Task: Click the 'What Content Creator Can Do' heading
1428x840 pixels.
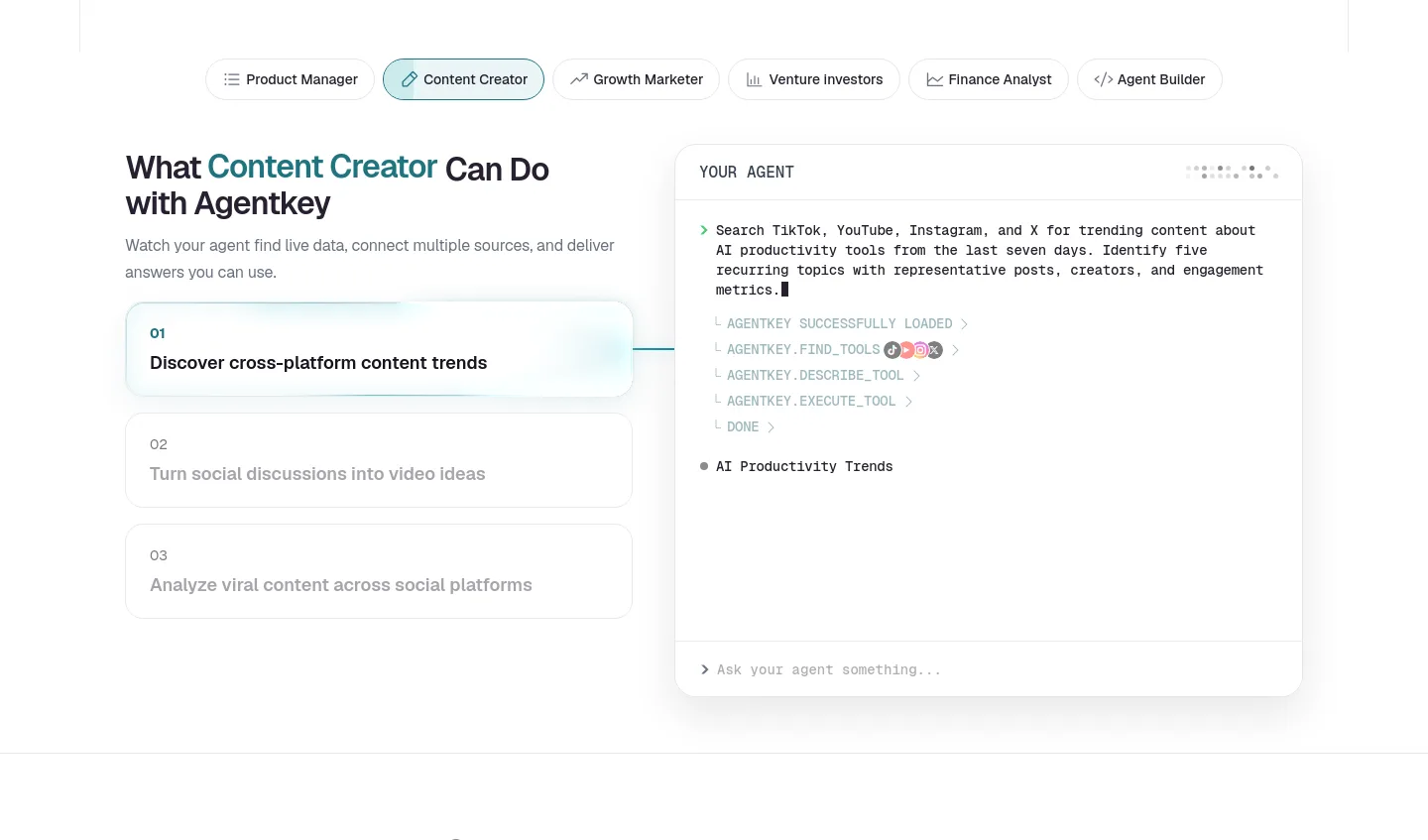Action: point(337,185)
